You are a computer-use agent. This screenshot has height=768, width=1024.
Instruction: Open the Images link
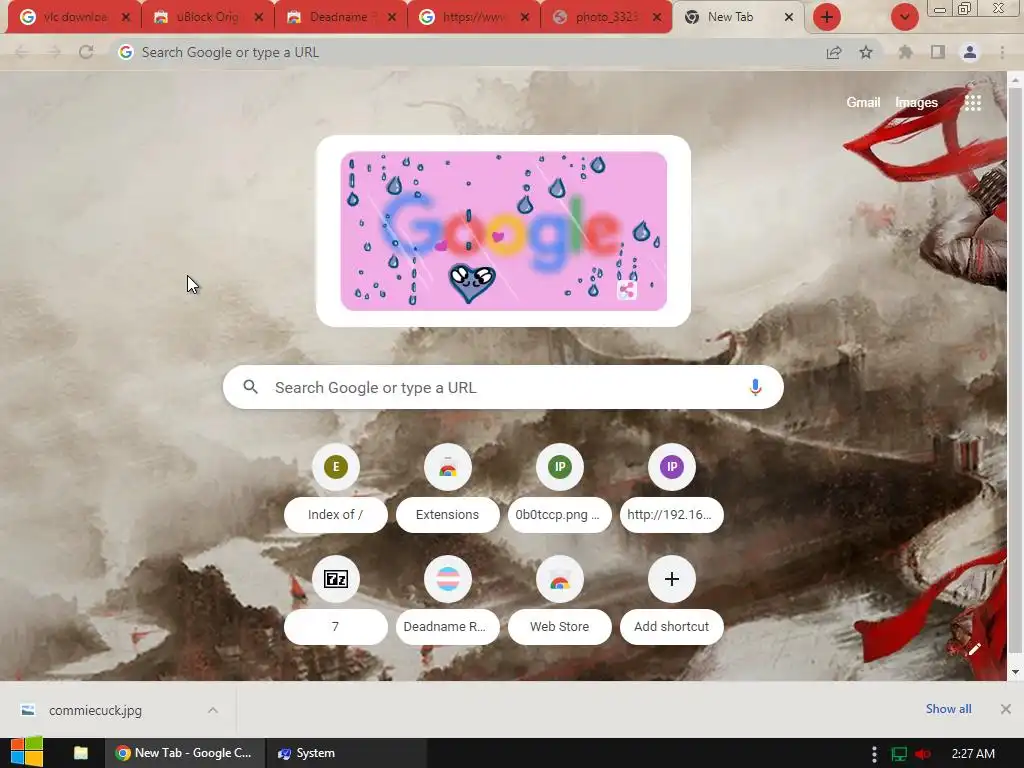coord(916,103)
